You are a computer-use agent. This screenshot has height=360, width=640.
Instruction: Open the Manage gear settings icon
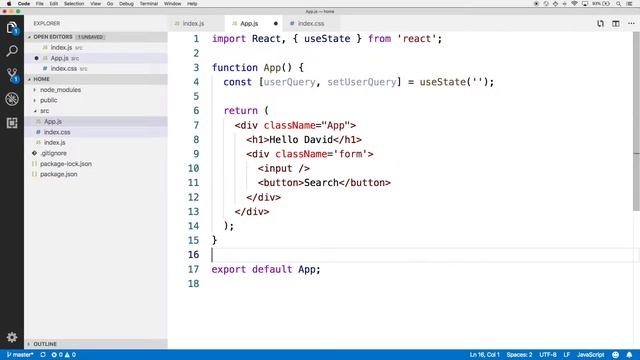(12, 337)
